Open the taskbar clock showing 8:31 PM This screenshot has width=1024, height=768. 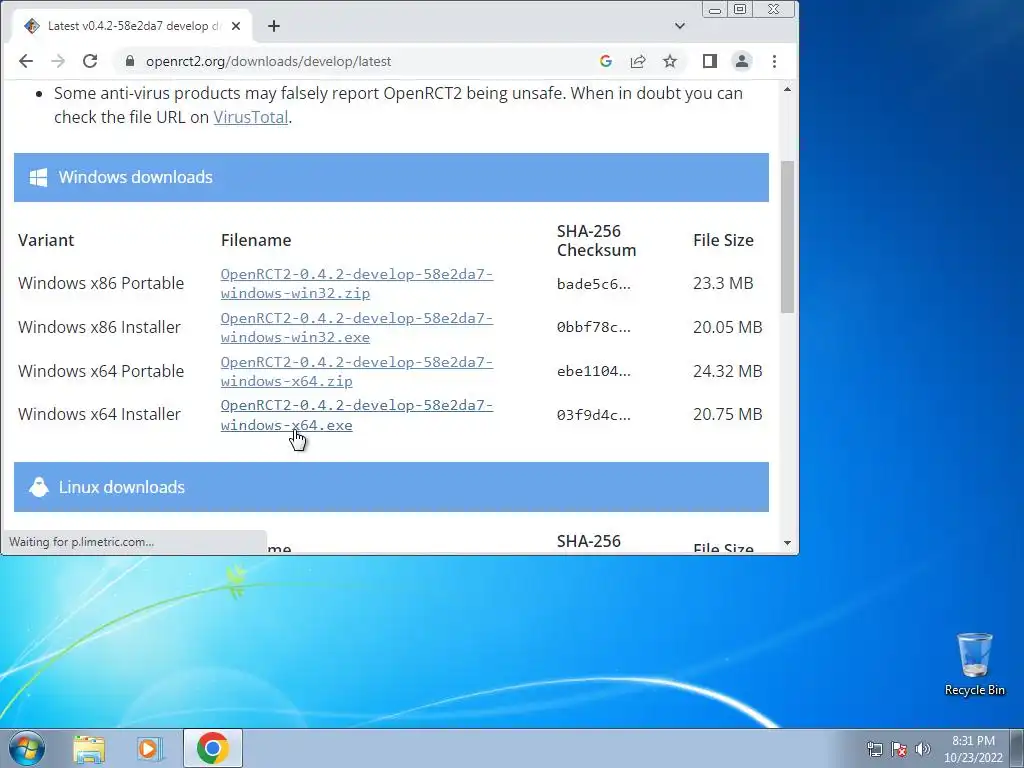[x=973, y=749]
